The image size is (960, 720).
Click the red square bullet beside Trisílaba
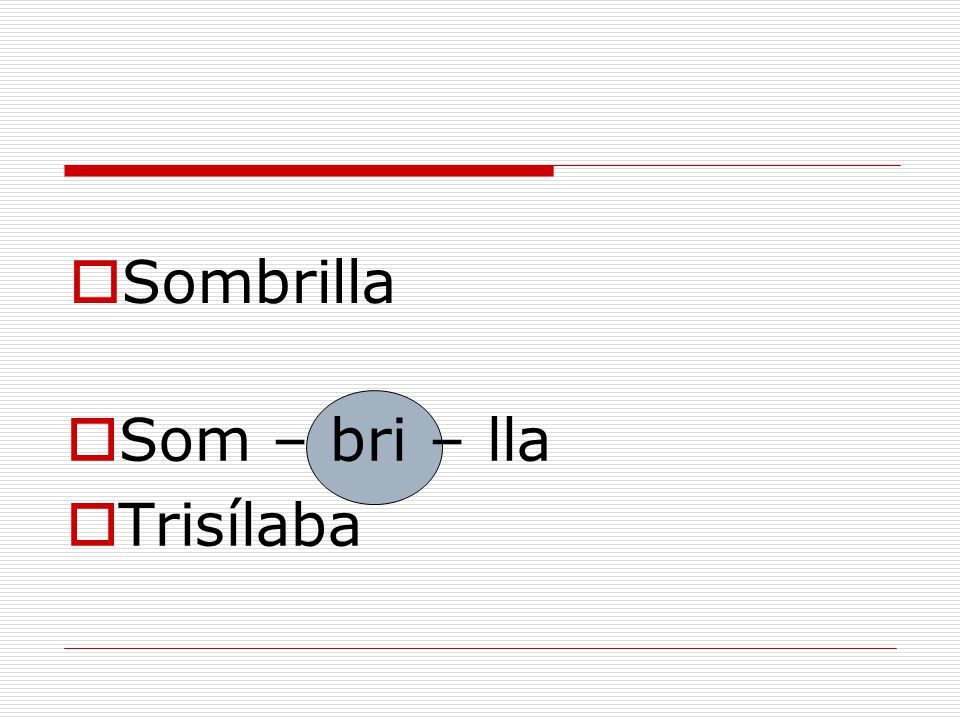pyautogui.click(x=92, y=524)
